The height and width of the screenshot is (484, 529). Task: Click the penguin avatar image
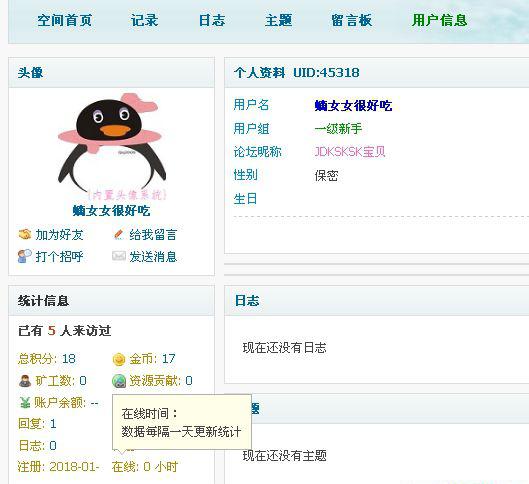click(x=112, y=146)
